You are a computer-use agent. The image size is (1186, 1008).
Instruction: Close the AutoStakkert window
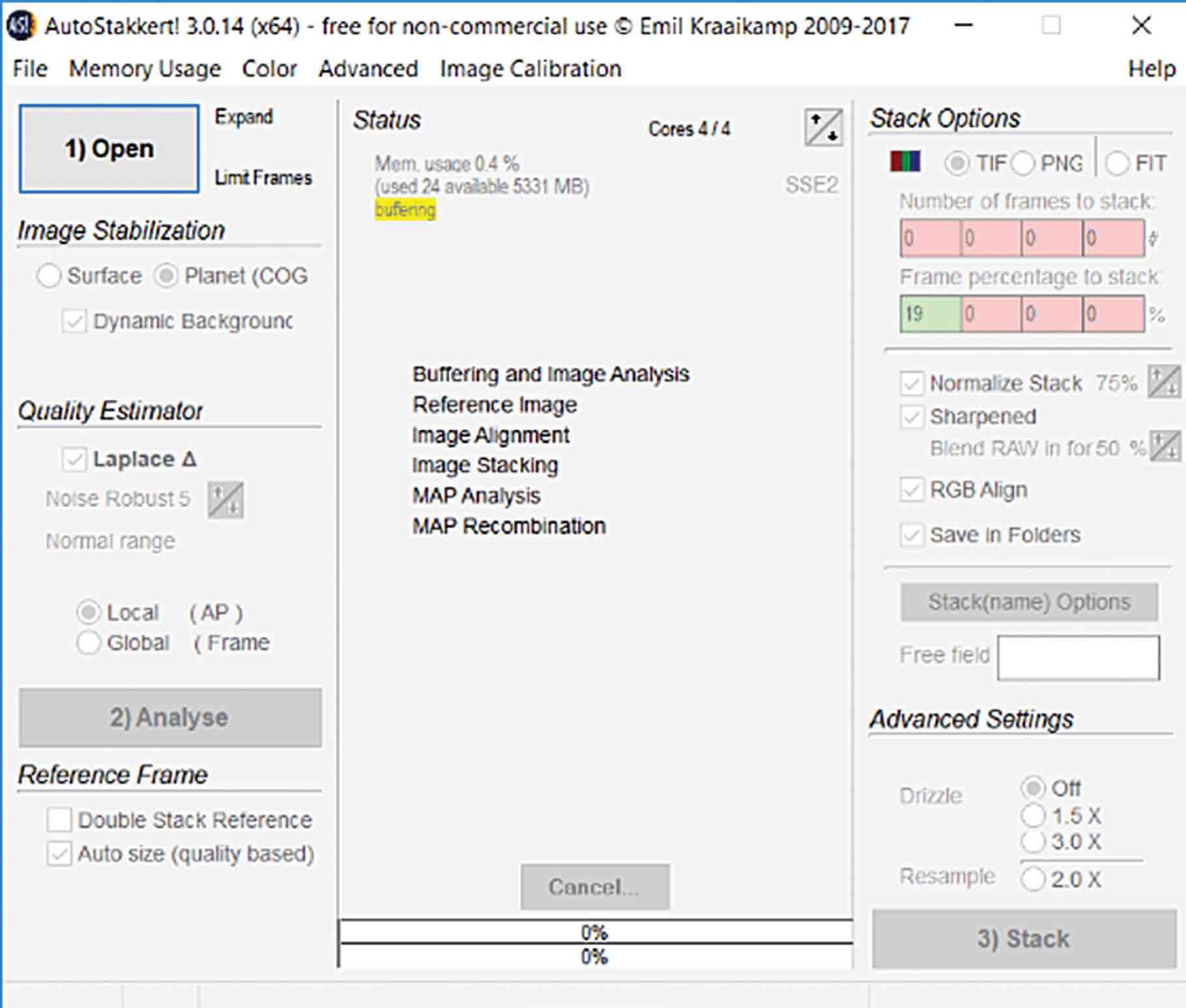tap(1142, 25)
